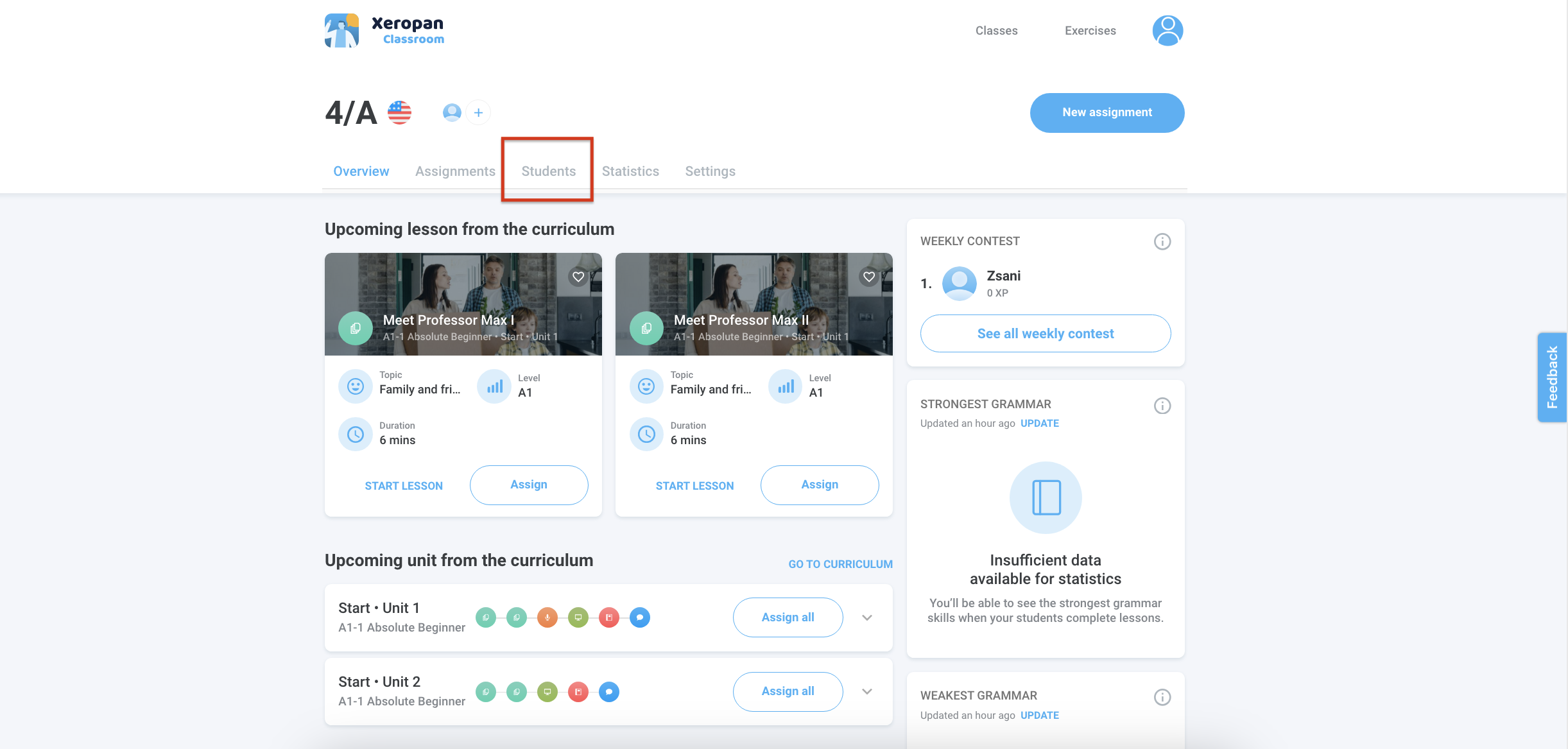Click the red lesson icon in Unit 1

(x=608, y=617)
